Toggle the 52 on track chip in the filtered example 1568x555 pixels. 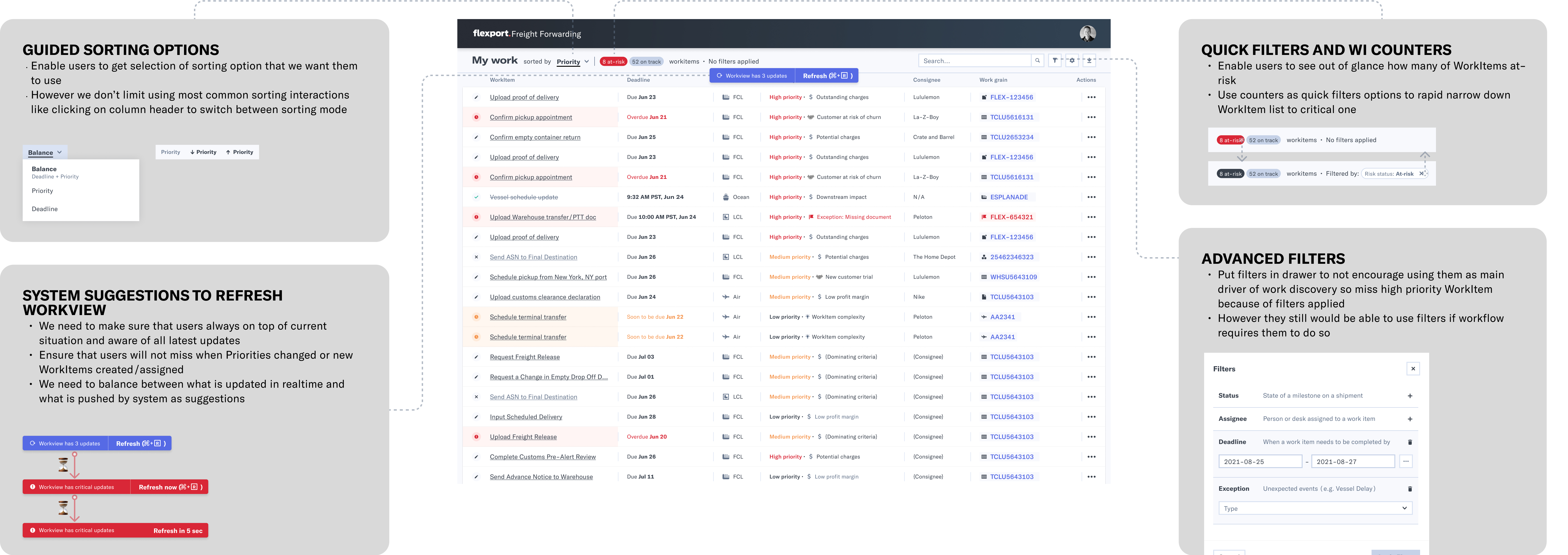[1263, 174]
